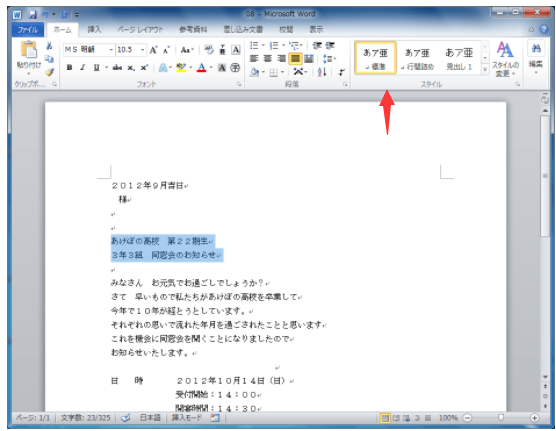The height and width of the screenshot is (431, 556).
Task: Align text right
Action: [281, 59]
